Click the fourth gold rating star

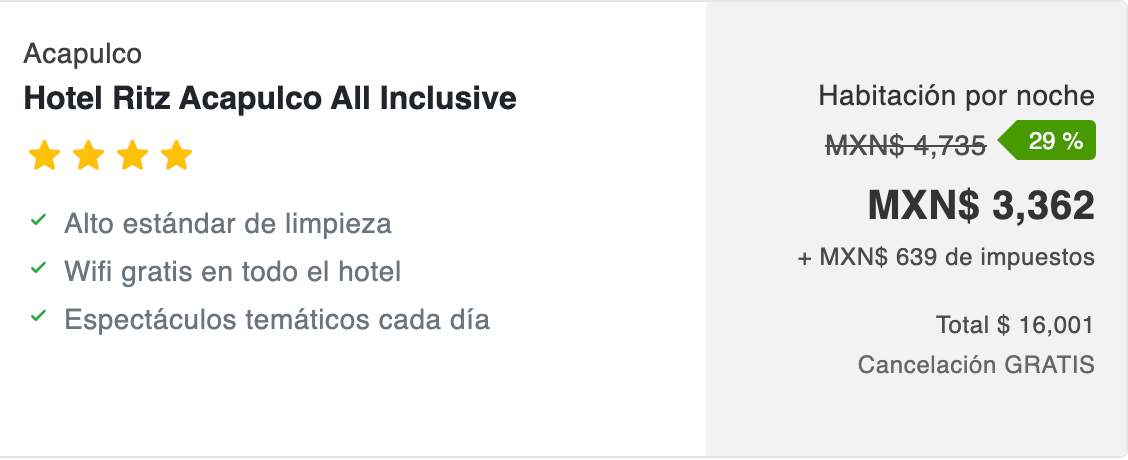click(x=176, y=156)
